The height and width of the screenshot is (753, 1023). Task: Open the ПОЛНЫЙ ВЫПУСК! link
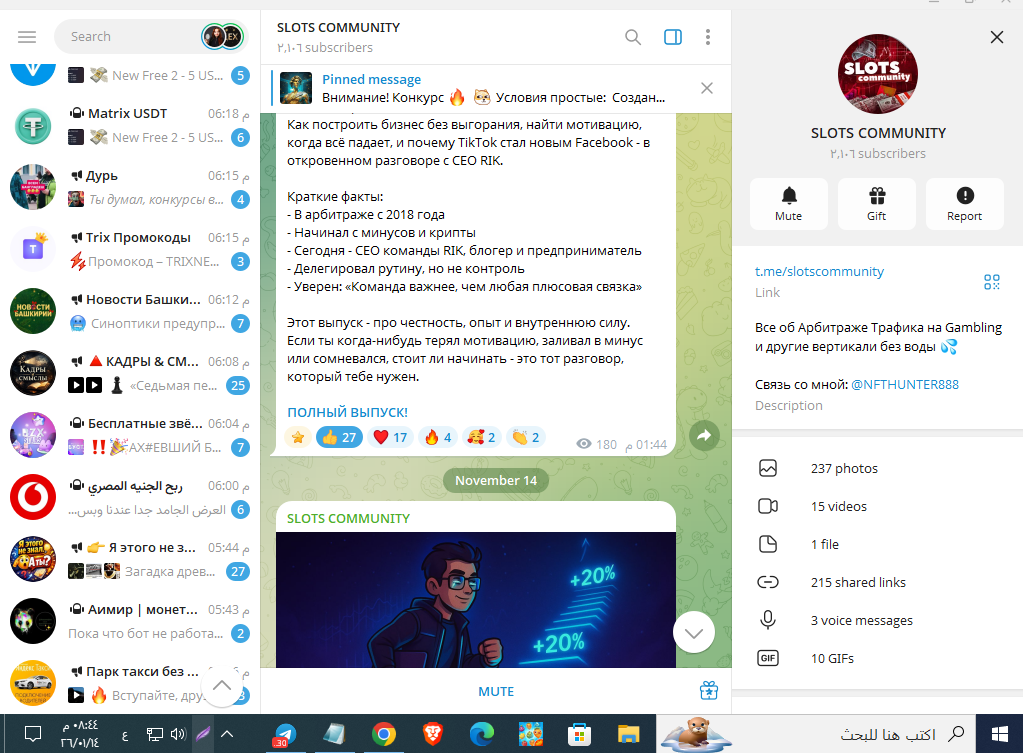[347, 412]
